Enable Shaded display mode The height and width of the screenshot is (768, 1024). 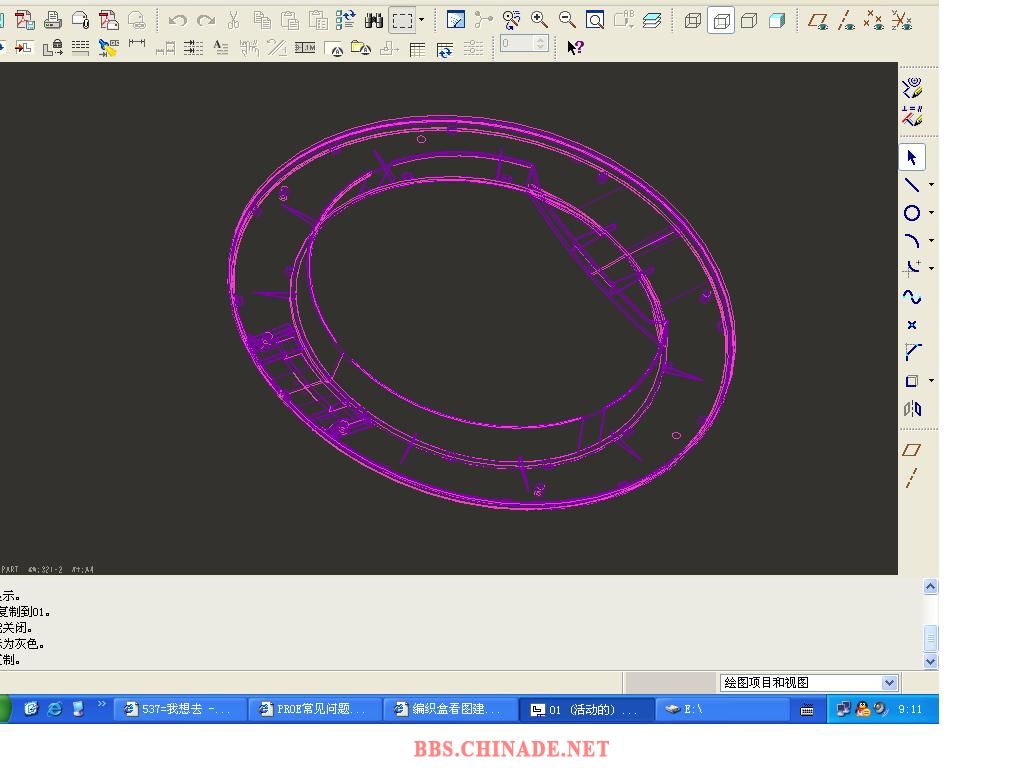coord(777,21)
